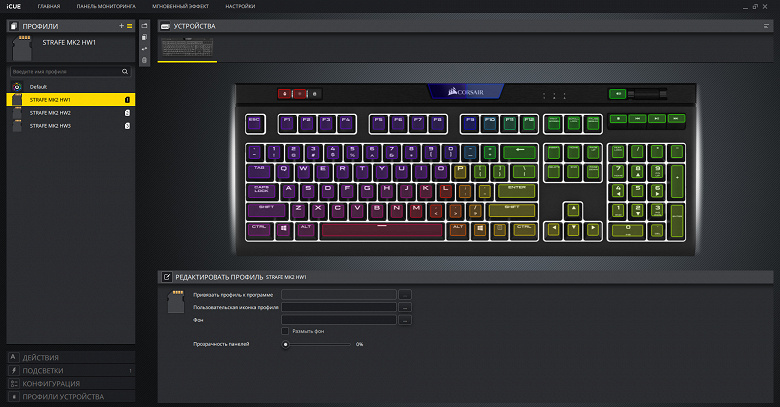Click the storage badge on STRAFE MK2 HW2 row
Screen dimensions: 780x407
pyautogui.click(x=127, y=113)
